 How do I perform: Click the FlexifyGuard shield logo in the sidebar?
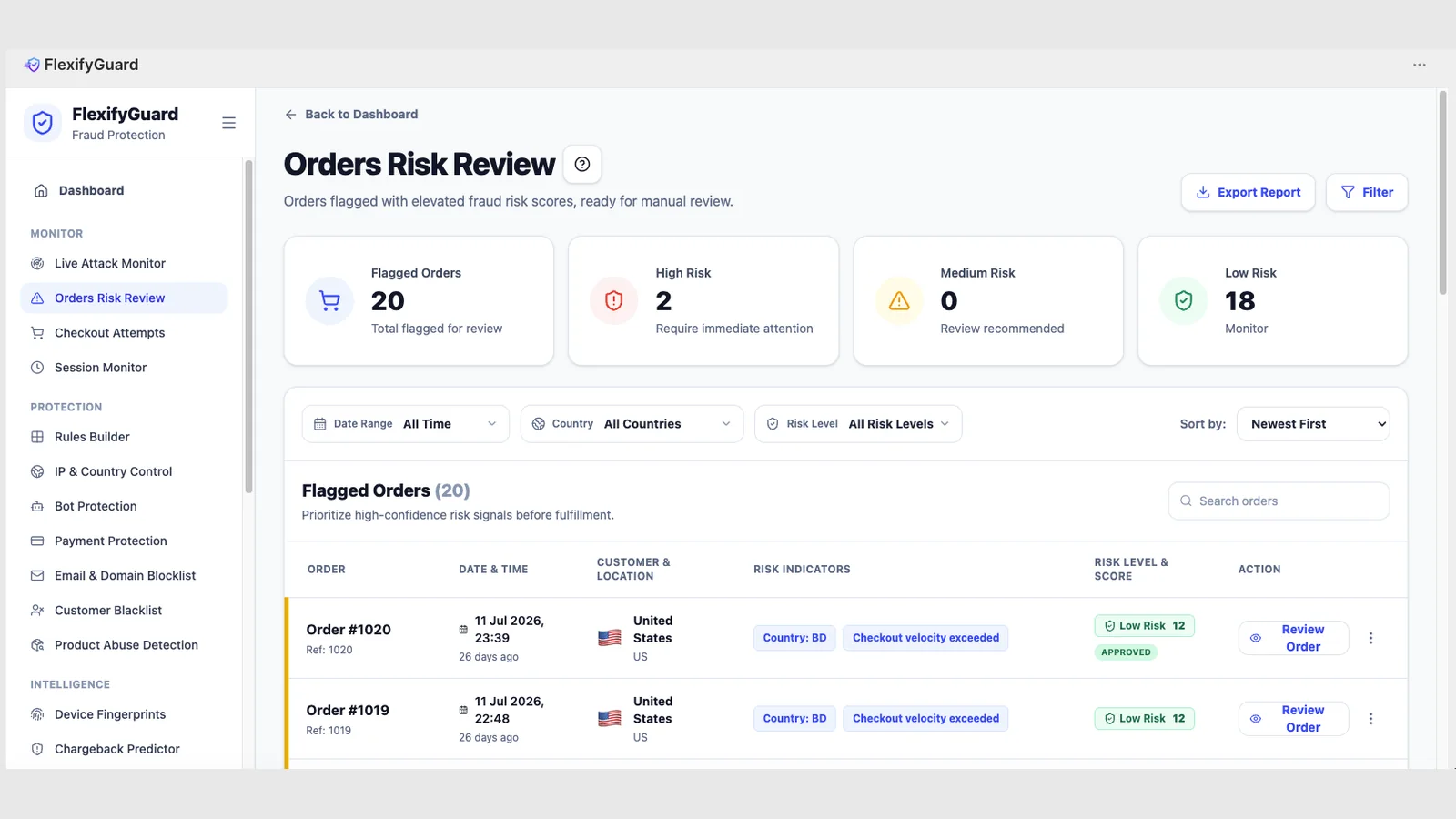pos(42,123)
